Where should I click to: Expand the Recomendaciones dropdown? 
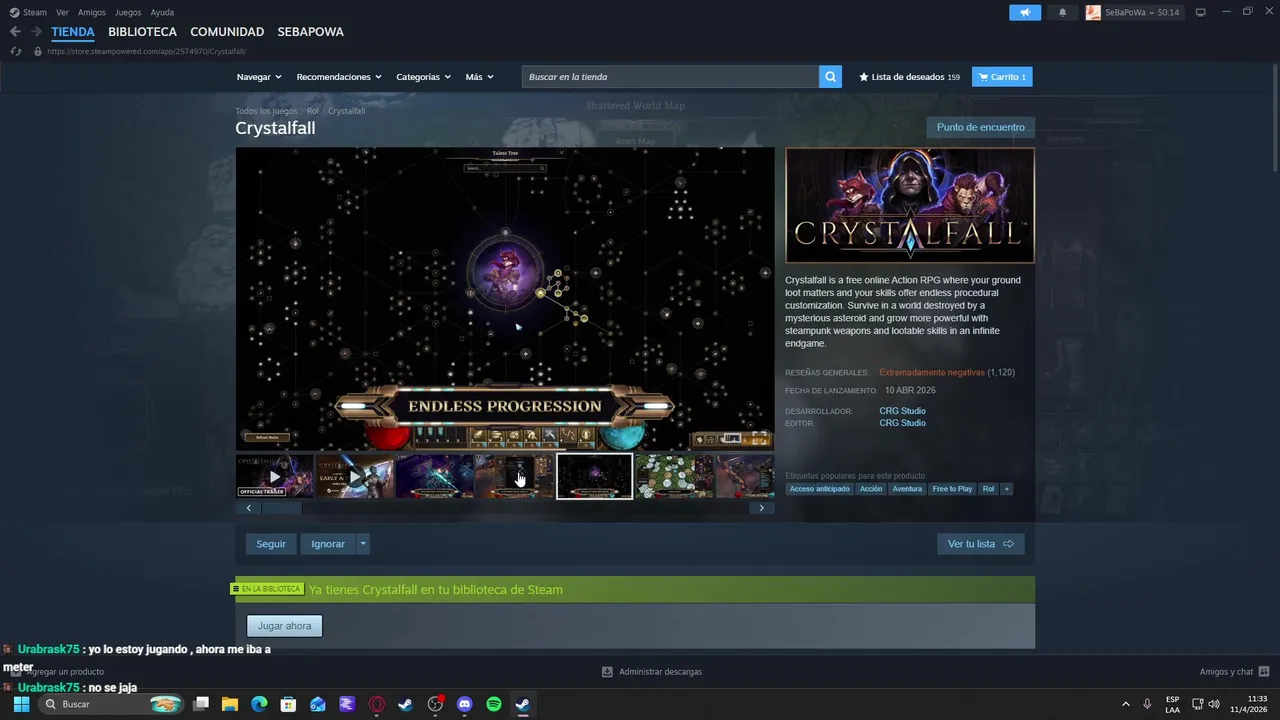click(339, 77)
